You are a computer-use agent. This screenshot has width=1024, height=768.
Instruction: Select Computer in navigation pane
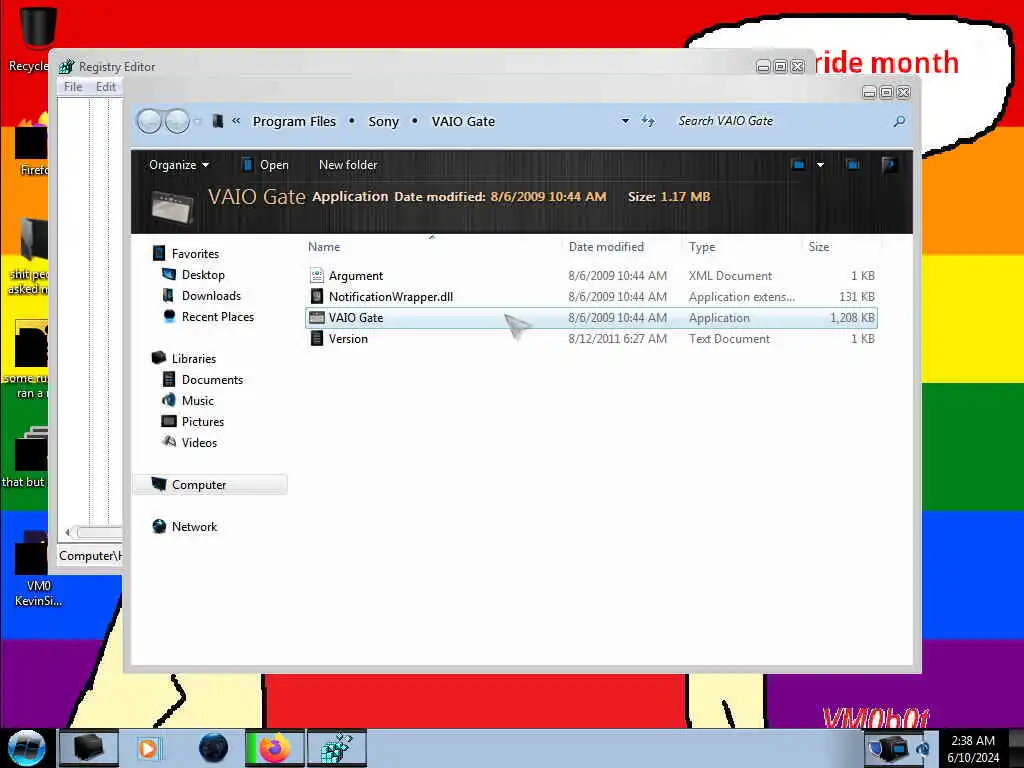click(x=210, y=485)
